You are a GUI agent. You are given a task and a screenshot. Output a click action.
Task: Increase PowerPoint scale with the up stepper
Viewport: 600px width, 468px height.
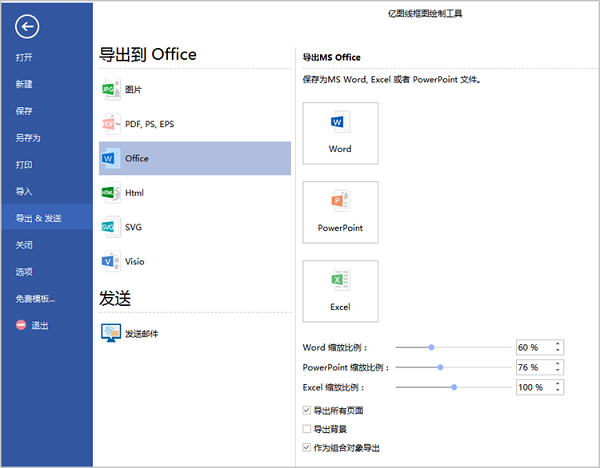558,364
